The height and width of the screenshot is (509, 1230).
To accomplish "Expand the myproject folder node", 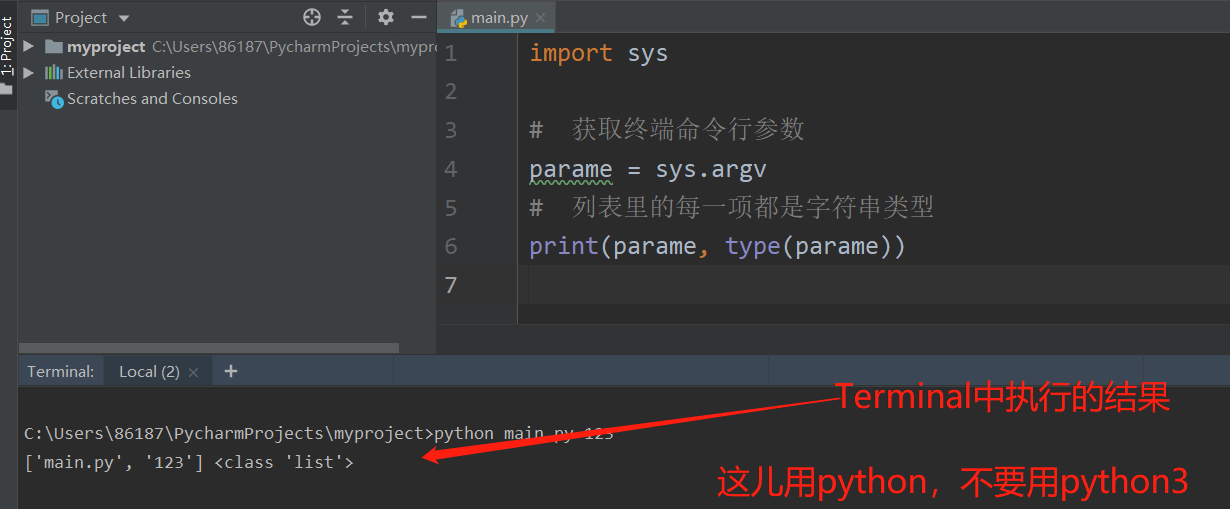I will point(28,47).
